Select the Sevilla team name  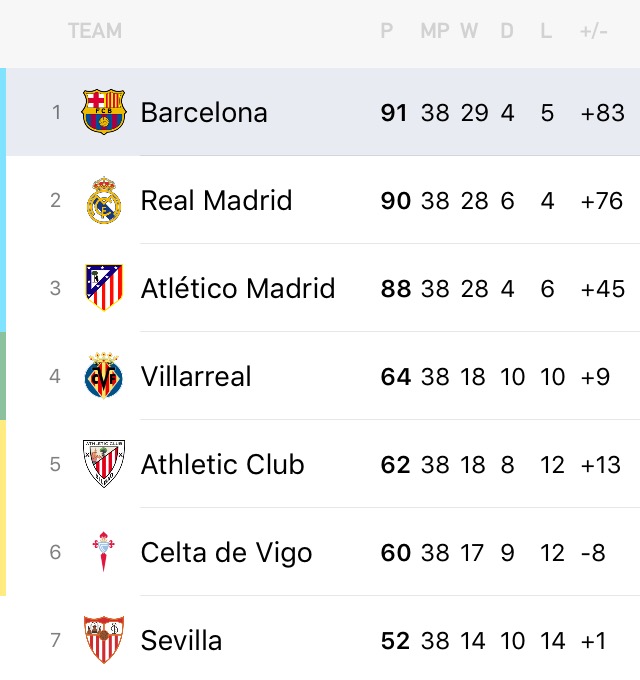pyautogui.click(x=181, y=641)
